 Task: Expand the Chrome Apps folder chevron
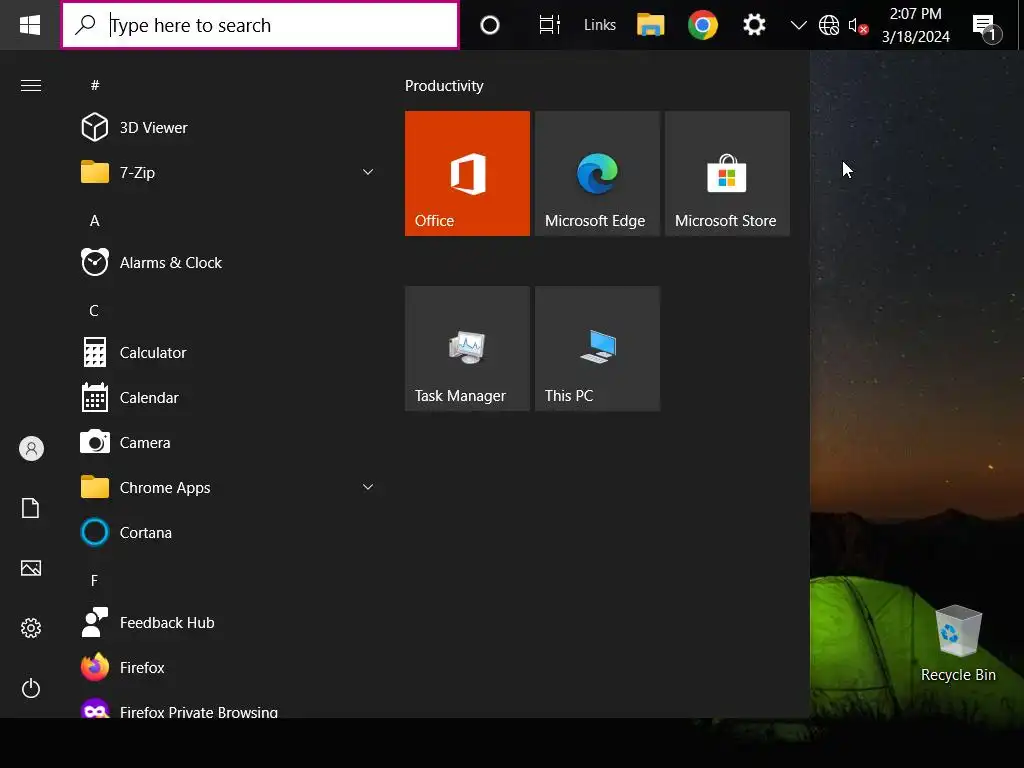pos(368,487)
